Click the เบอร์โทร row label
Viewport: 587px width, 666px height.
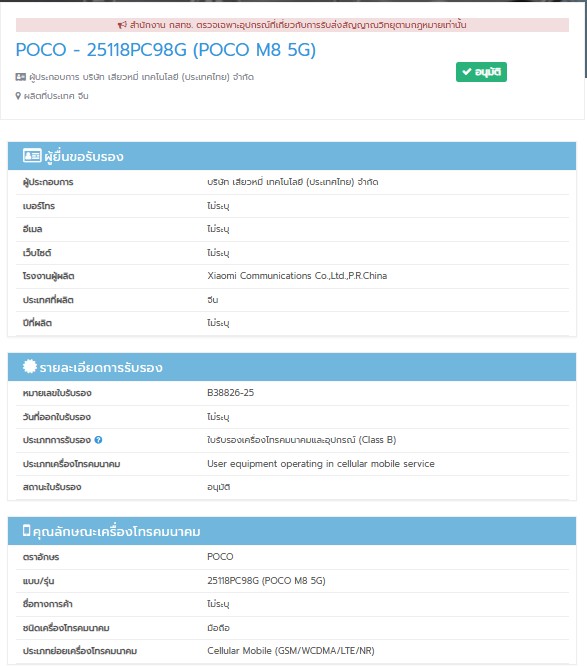point(39,206)
